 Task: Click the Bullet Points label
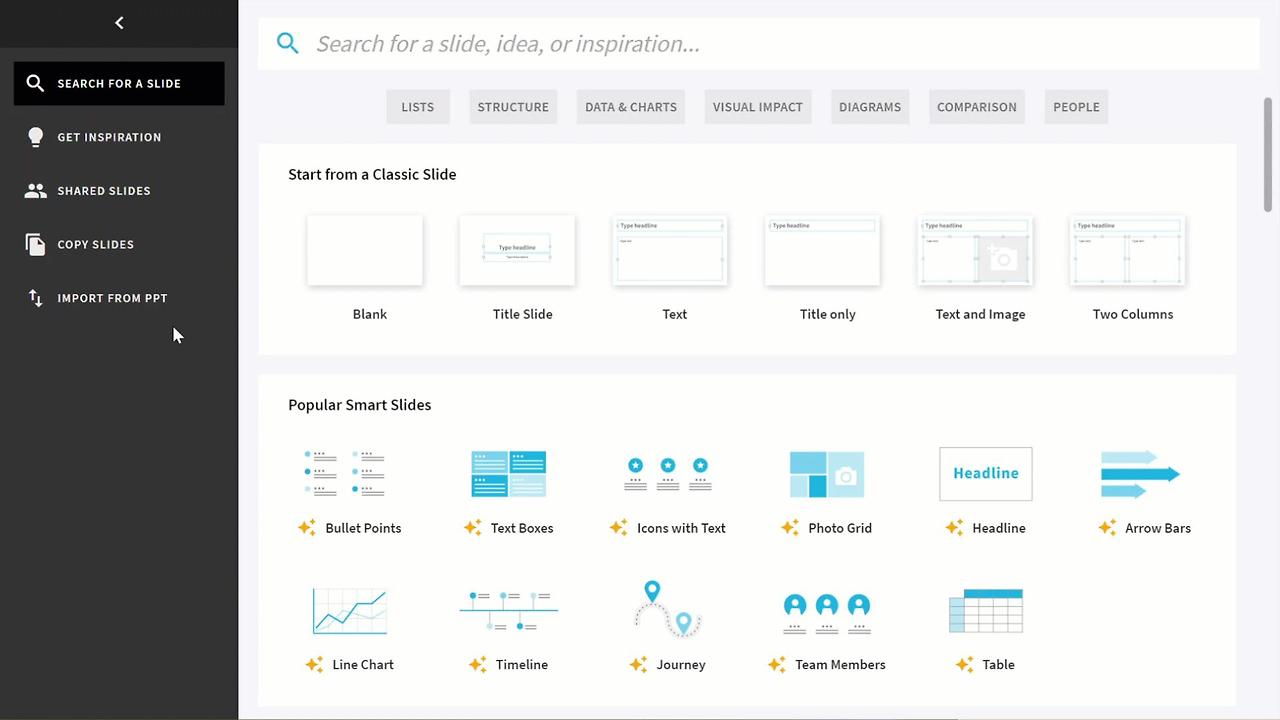pos(363,528)
